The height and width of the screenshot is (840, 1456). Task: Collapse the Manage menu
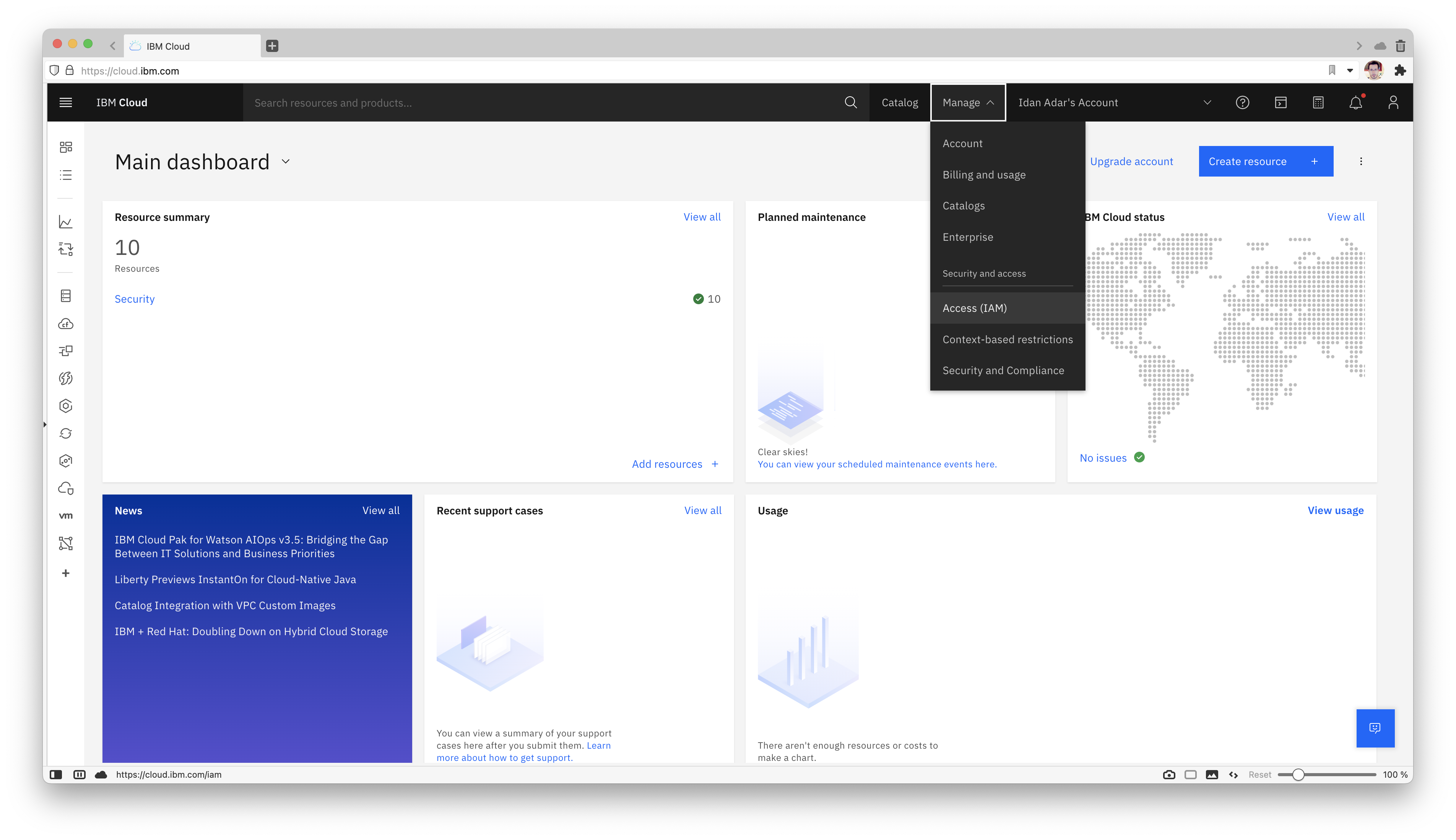click(968, 102)
